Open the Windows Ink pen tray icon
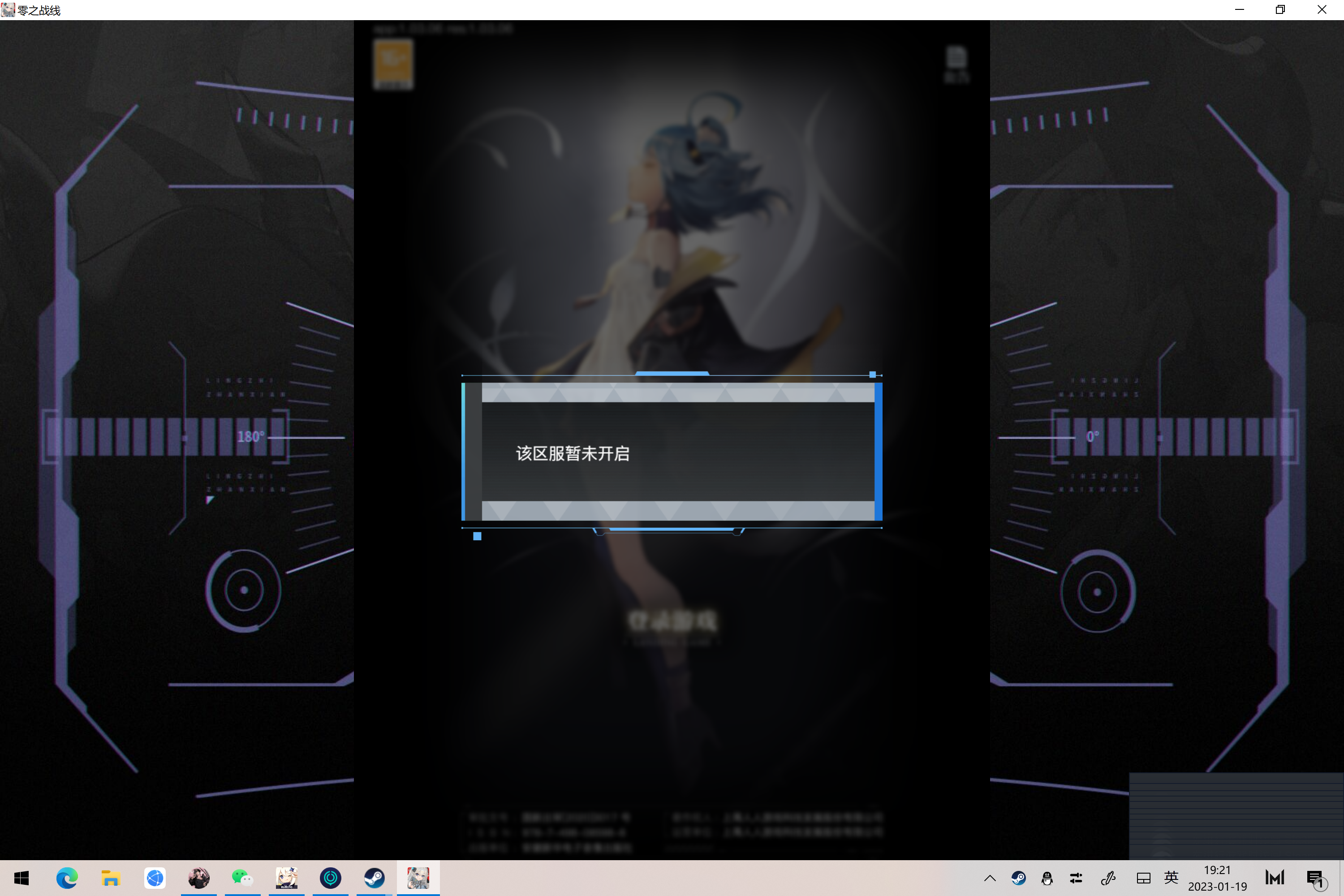 (1108, 878)
